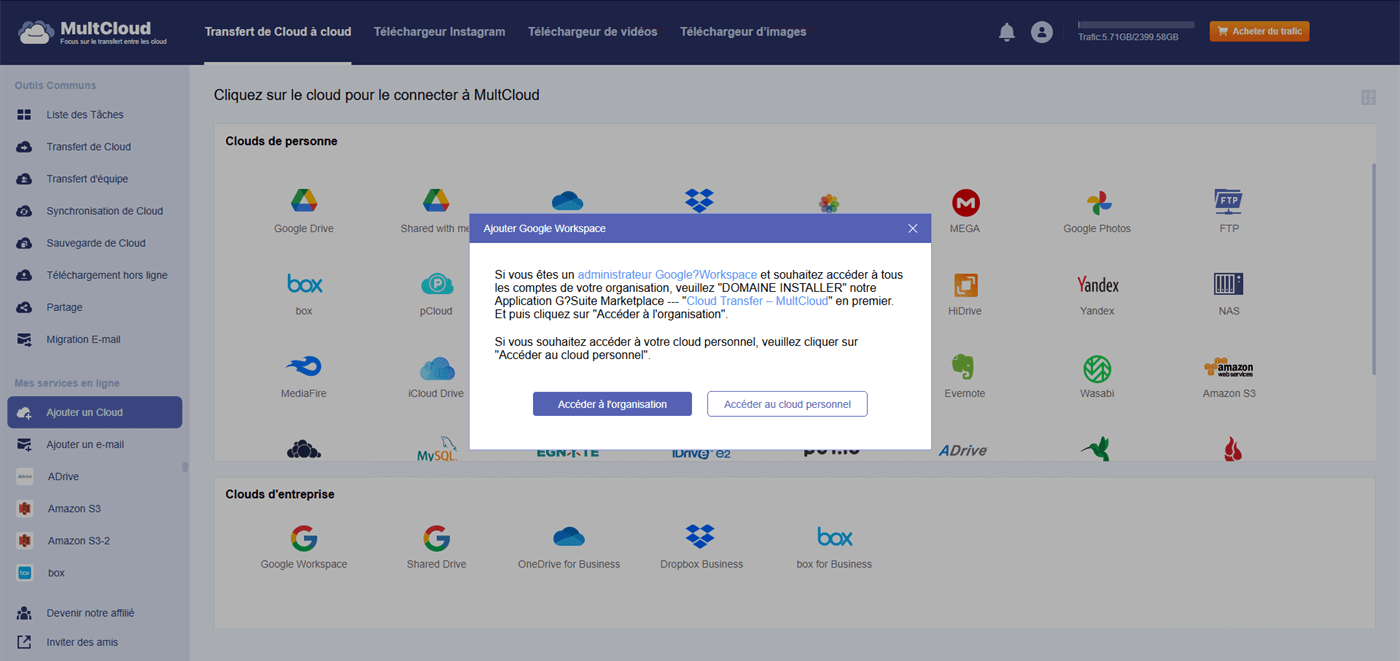Click the Google Workspace enterprise icon
The width and height of the screenshot is (1400, 661).
click(304, 538)
